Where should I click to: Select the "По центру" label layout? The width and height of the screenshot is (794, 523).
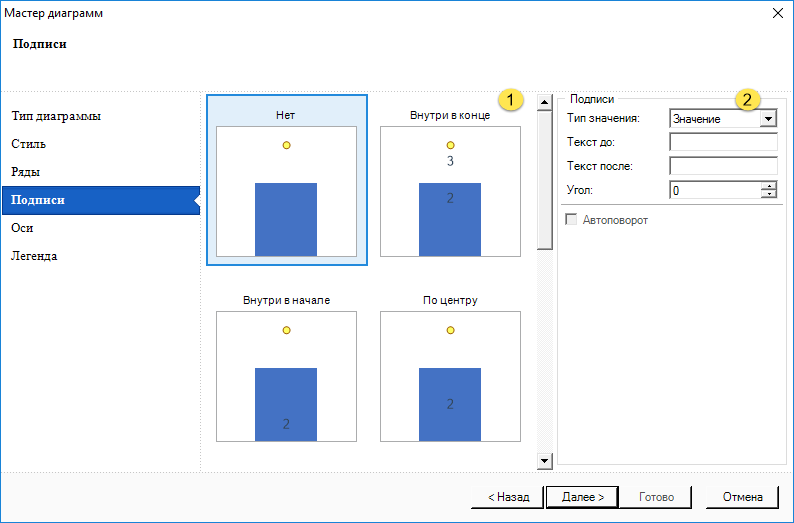point(450,369)
